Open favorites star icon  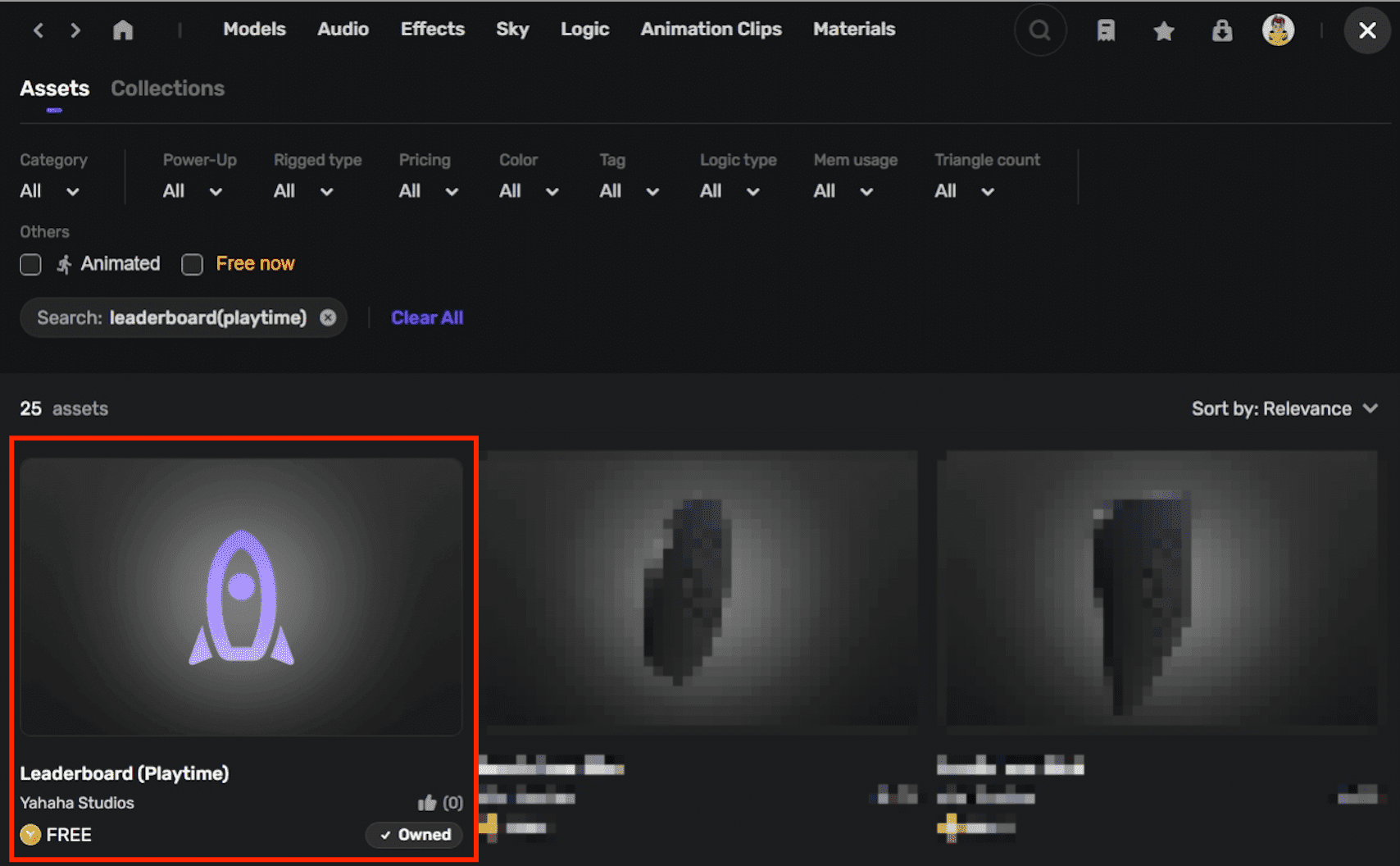pyautogui.click(x=1163, y=31)
